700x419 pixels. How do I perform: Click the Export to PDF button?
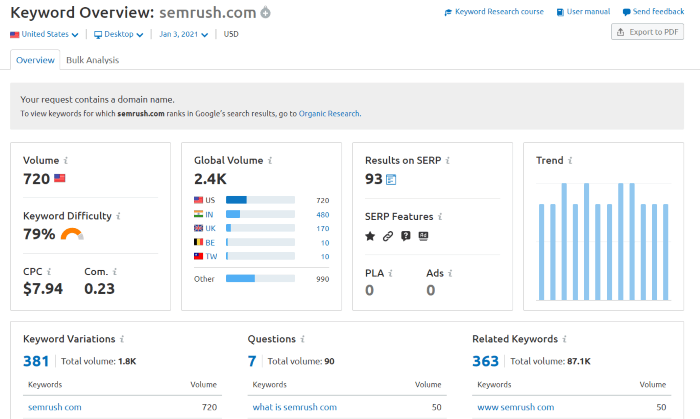coord(647,32)
